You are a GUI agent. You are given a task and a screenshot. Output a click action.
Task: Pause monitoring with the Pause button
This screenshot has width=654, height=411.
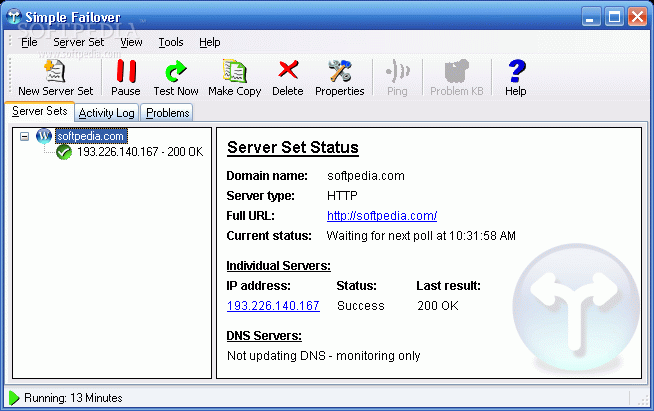click(126, 78)
